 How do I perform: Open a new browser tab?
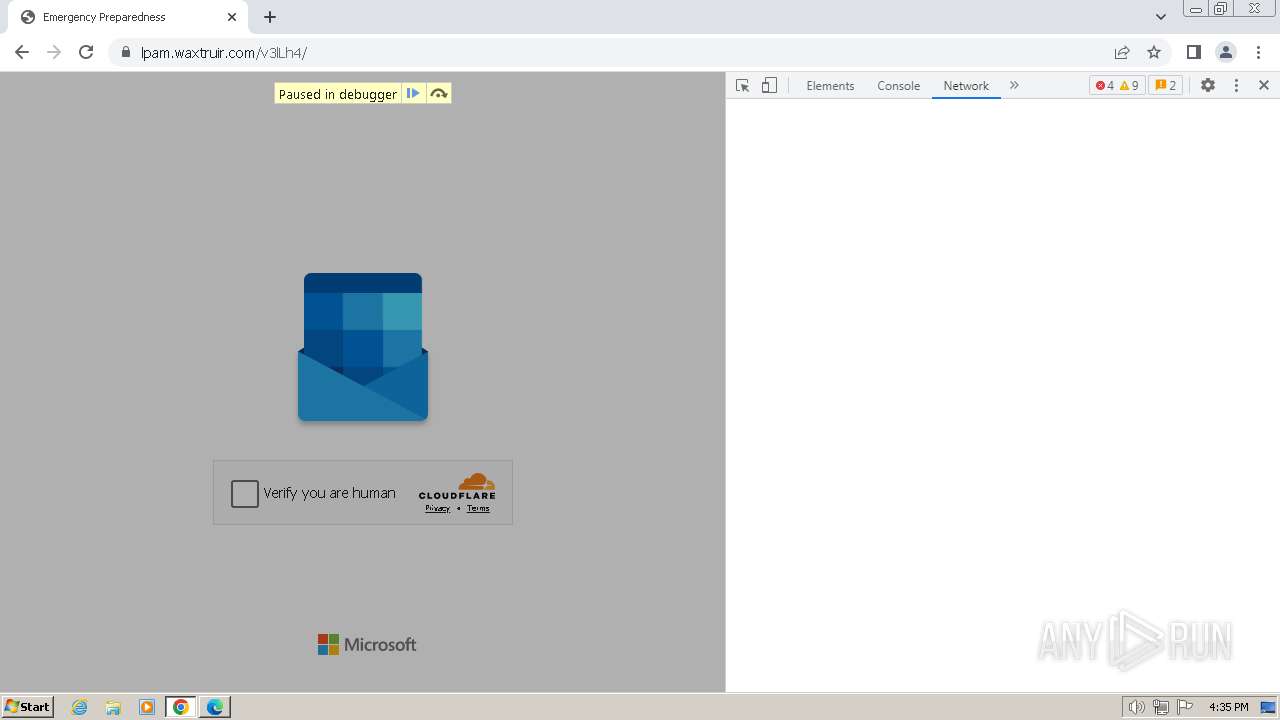[270, 17]
